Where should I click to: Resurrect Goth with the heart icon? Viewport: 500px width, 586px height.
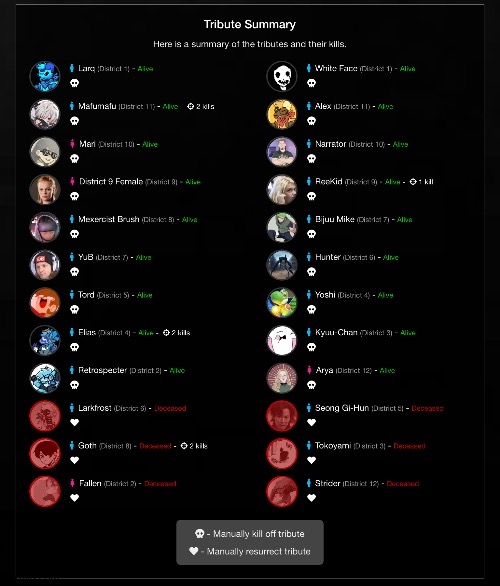tap(74, 460)
